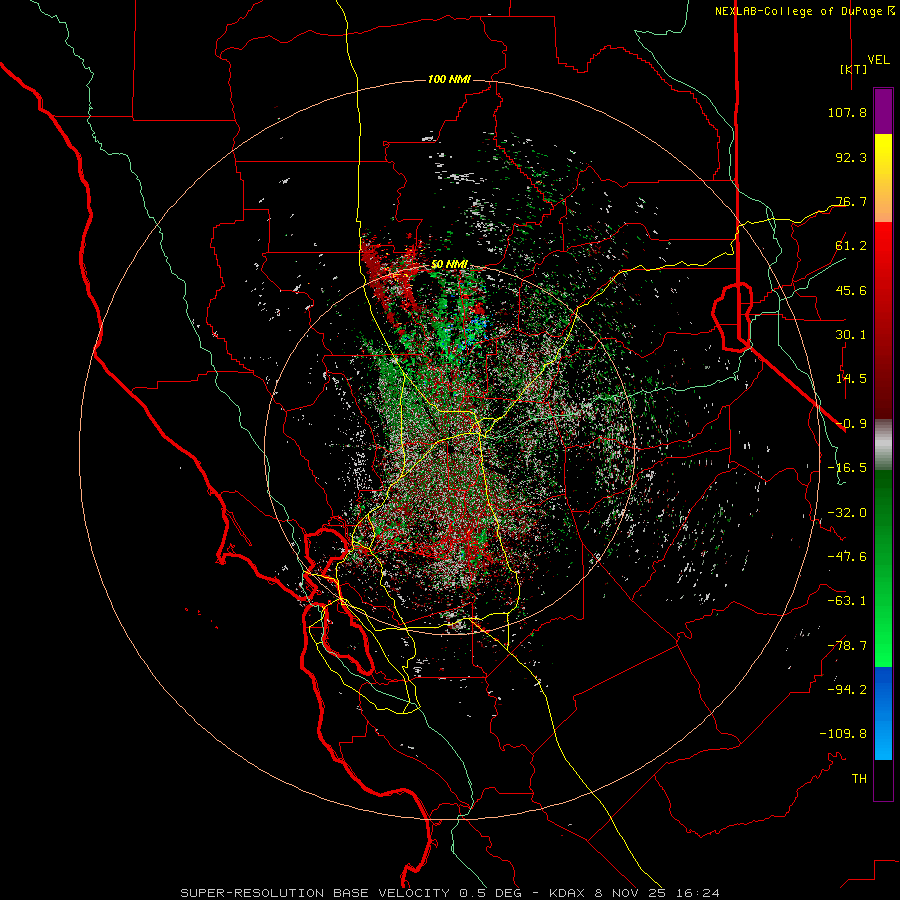Click the -109.8 legend value
This screenshot has width=900, height=900.
[843, 734]
